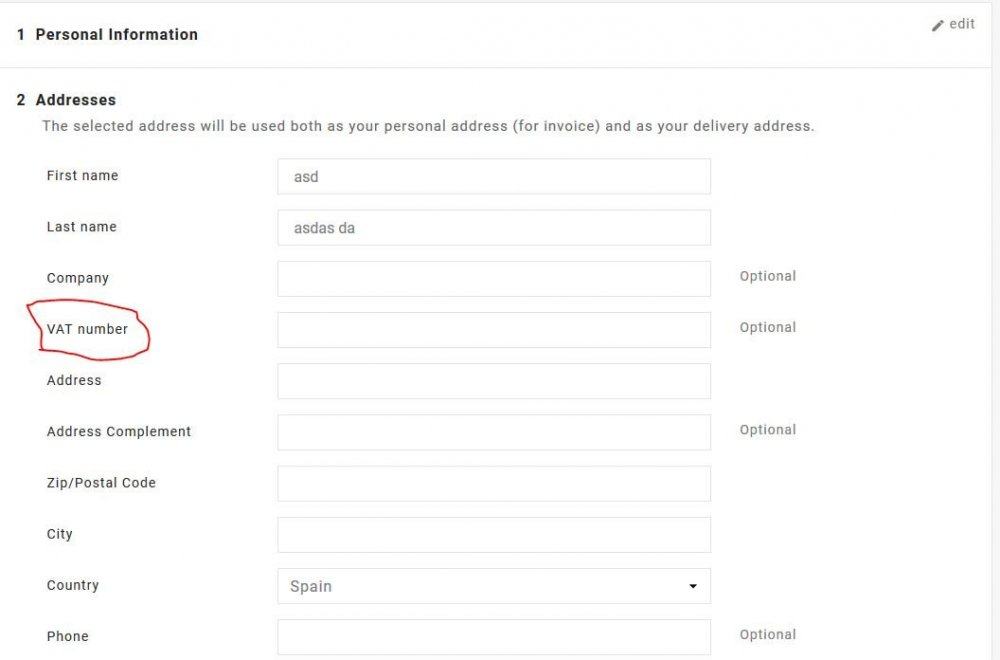Click the edit link for Personal Information

pos(962,24)
